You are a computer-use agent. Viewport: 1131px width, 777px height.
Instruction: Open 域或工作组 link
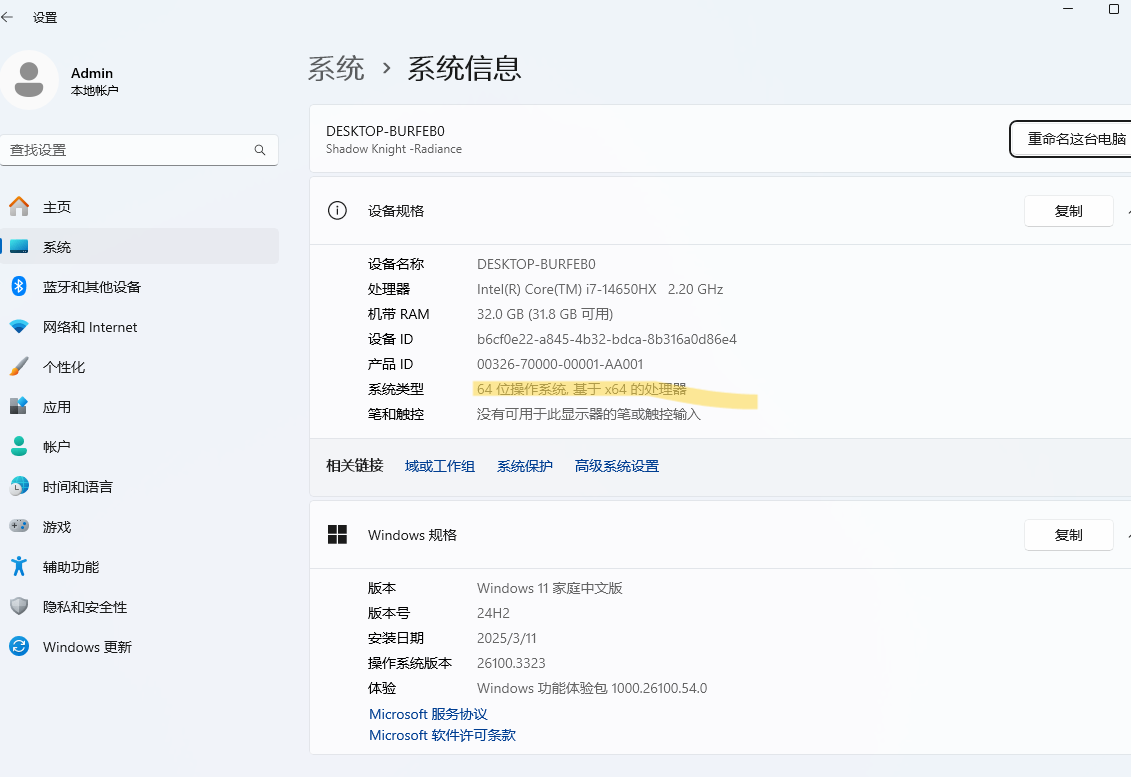tap(439, 466)
